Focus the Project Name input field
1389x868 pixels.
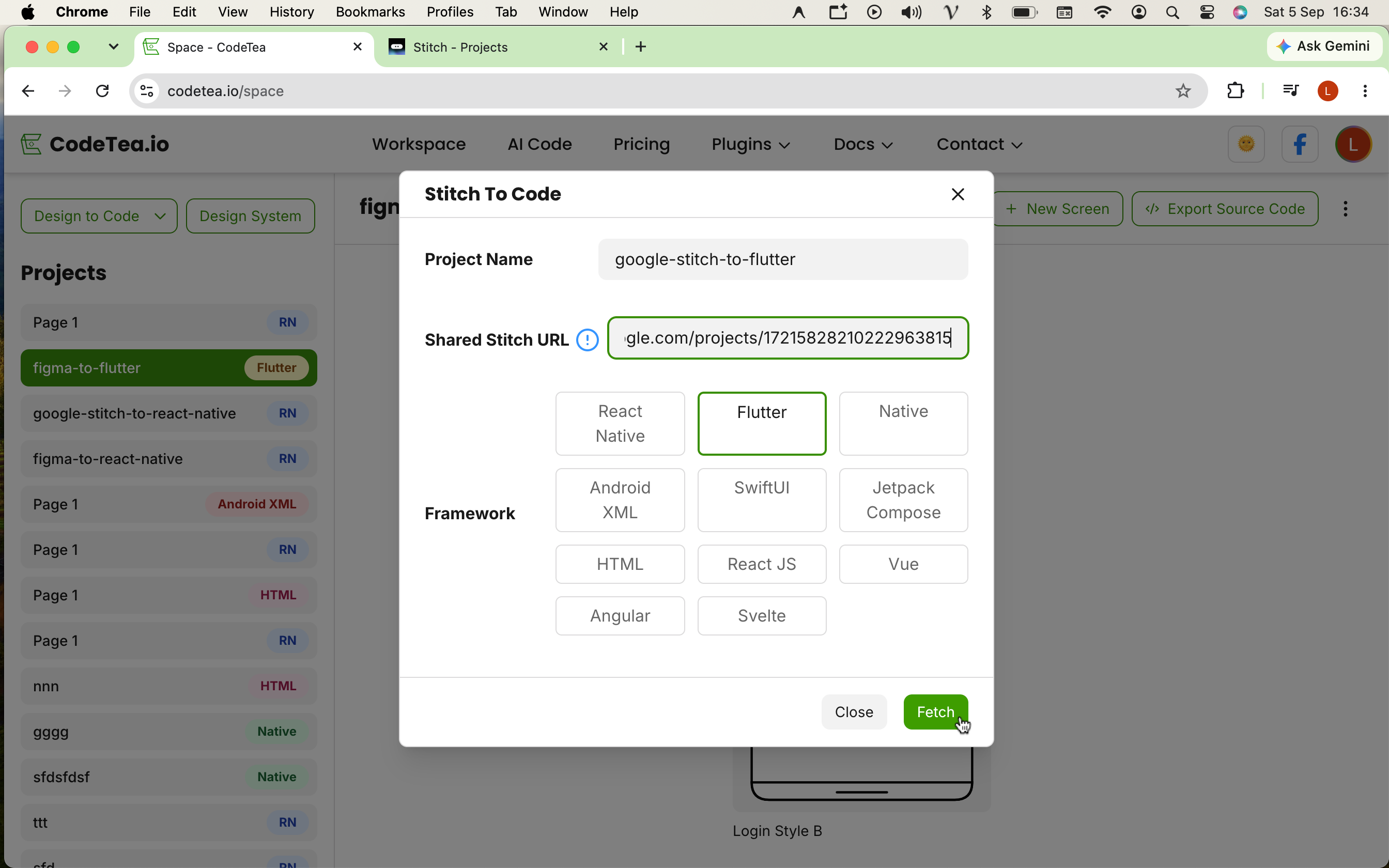click(783, 259)
